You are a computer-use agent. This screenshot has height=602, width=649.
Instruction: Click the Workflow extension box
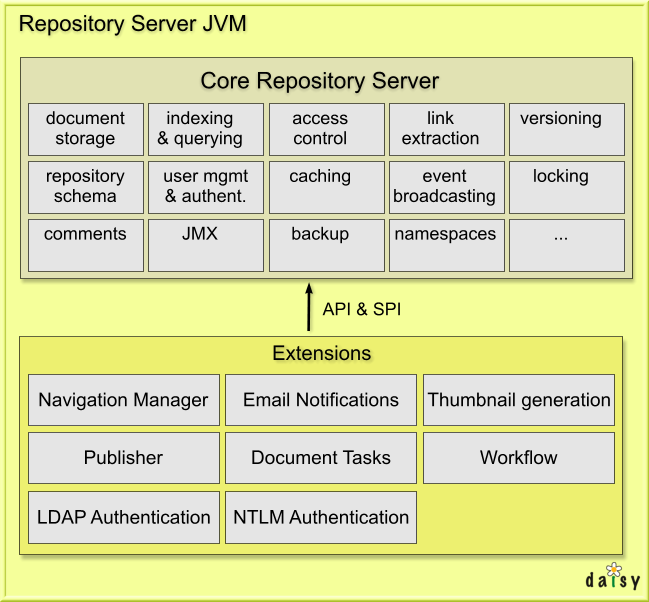pyautogui.click(x=519, y=458)
